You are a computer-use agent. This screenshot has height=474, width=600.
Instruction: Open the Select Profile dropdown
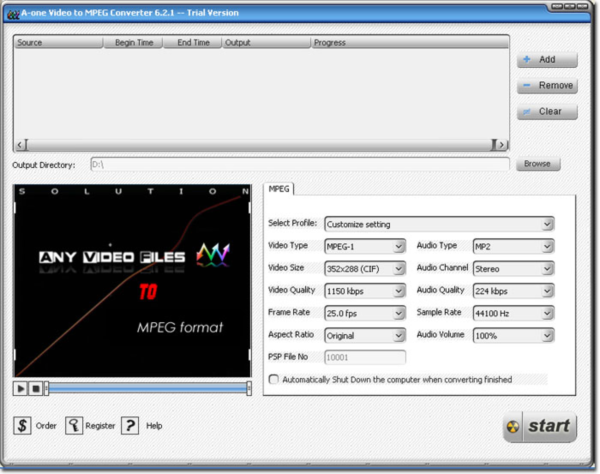pyautogui.click(x=439, y=224)
